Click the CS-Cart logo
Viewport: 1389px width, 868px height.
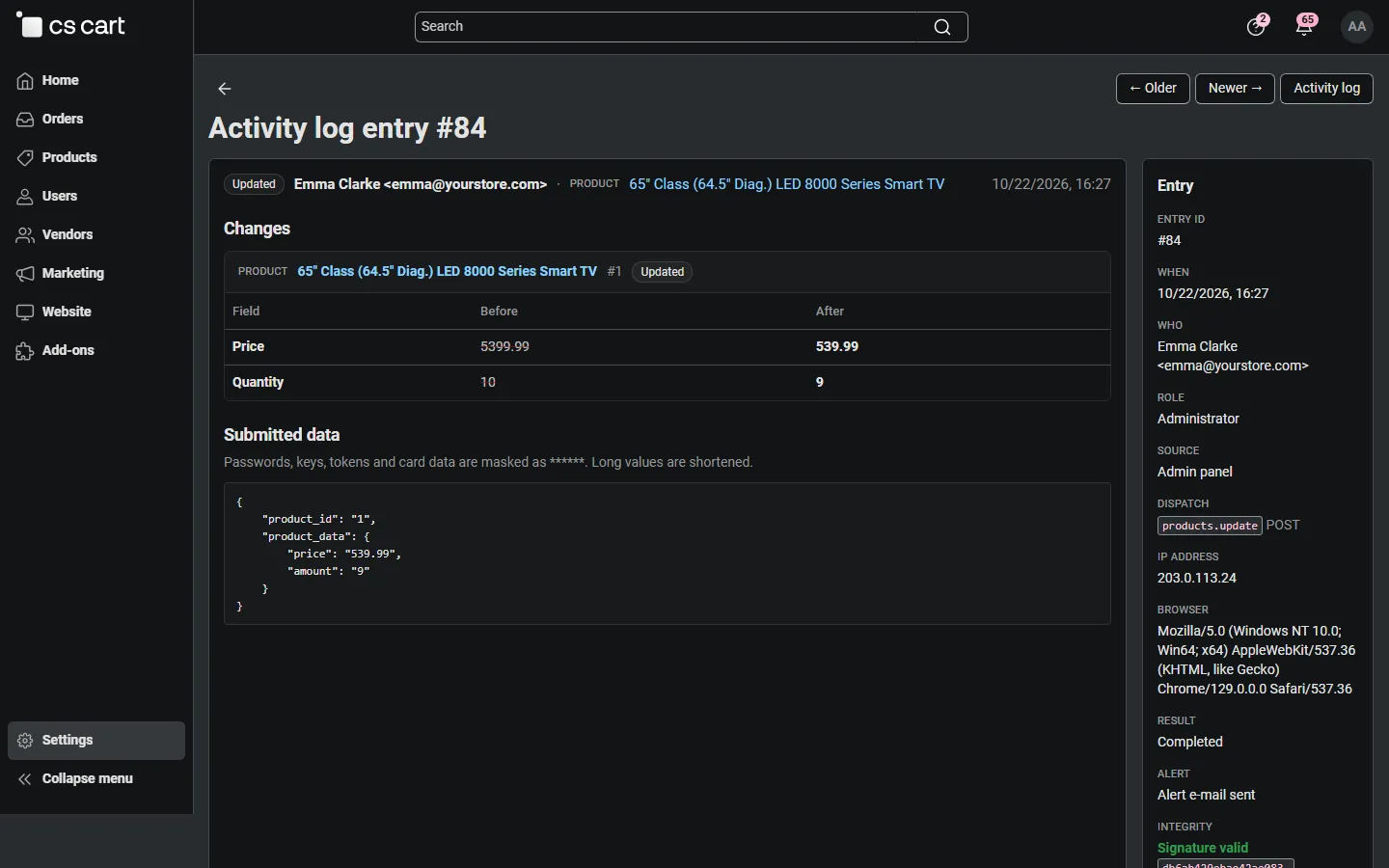[71, 26]
